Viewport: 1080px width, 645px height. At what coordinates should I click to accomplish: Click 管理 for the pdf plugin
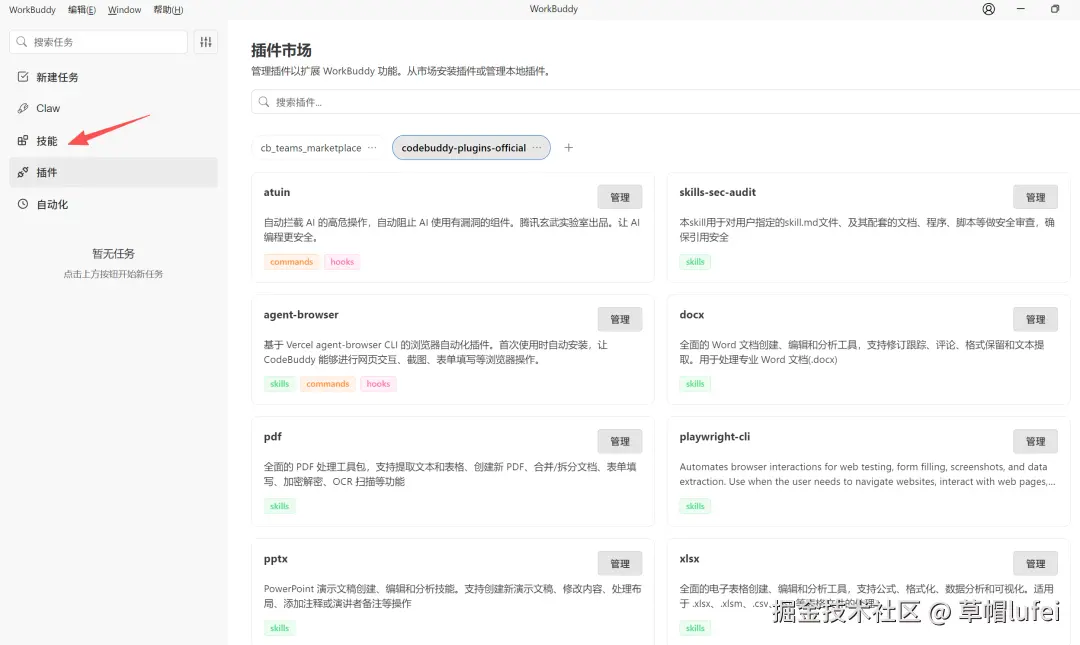(620, 441)
